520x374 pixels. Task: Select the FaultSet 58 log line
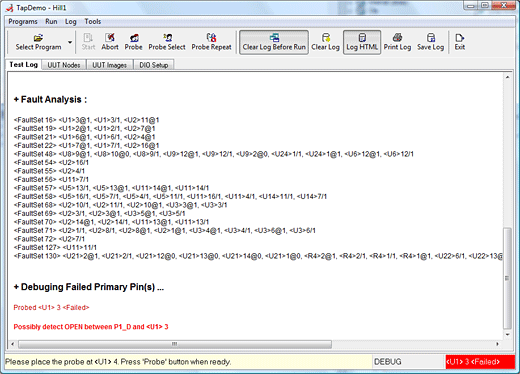point(170,196)
